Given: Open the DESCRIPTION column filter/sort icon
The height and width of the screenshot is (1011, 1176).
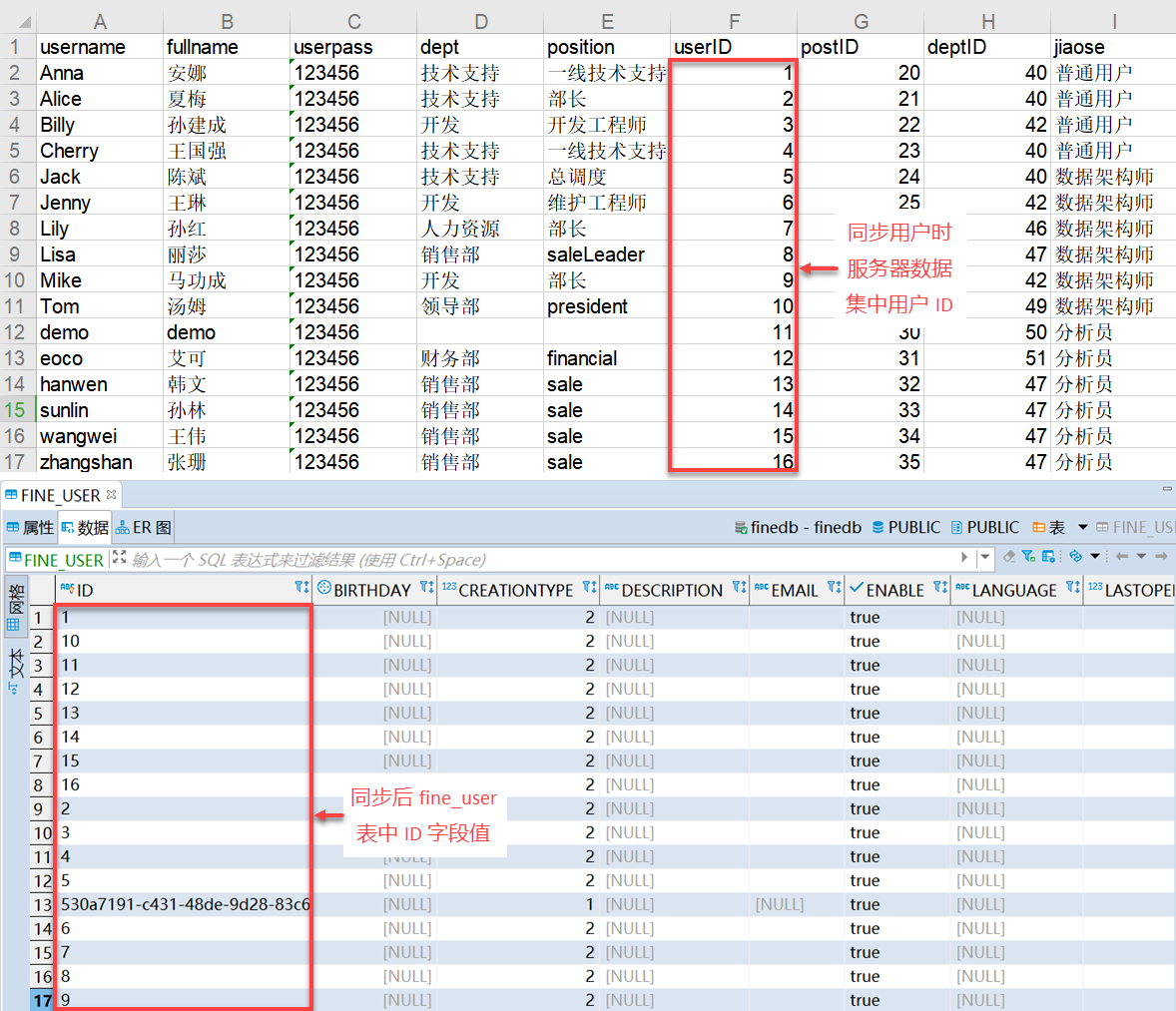Looking at the screenshot, I should 740,589.
